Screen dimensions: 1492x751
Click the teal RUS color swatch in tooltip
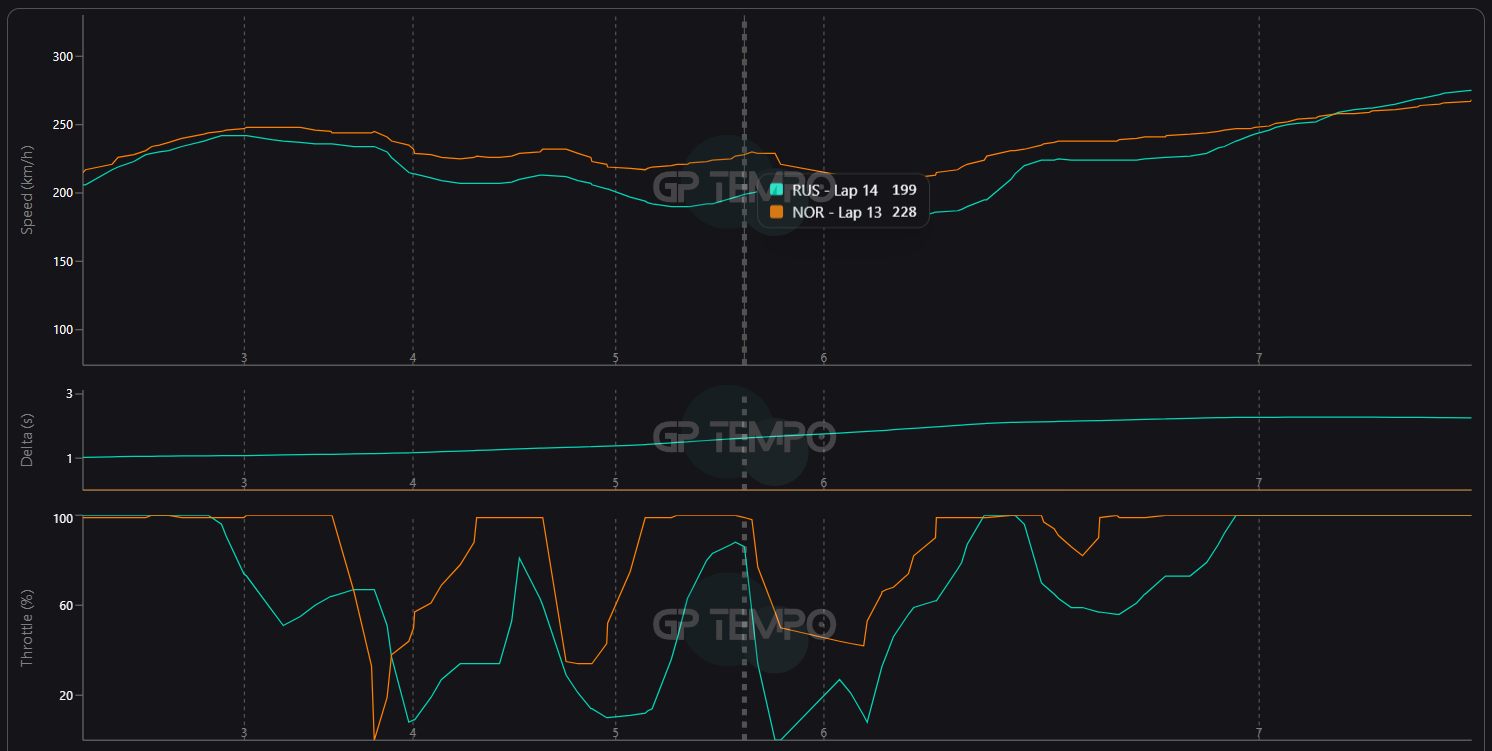click(x=777, y=190)
